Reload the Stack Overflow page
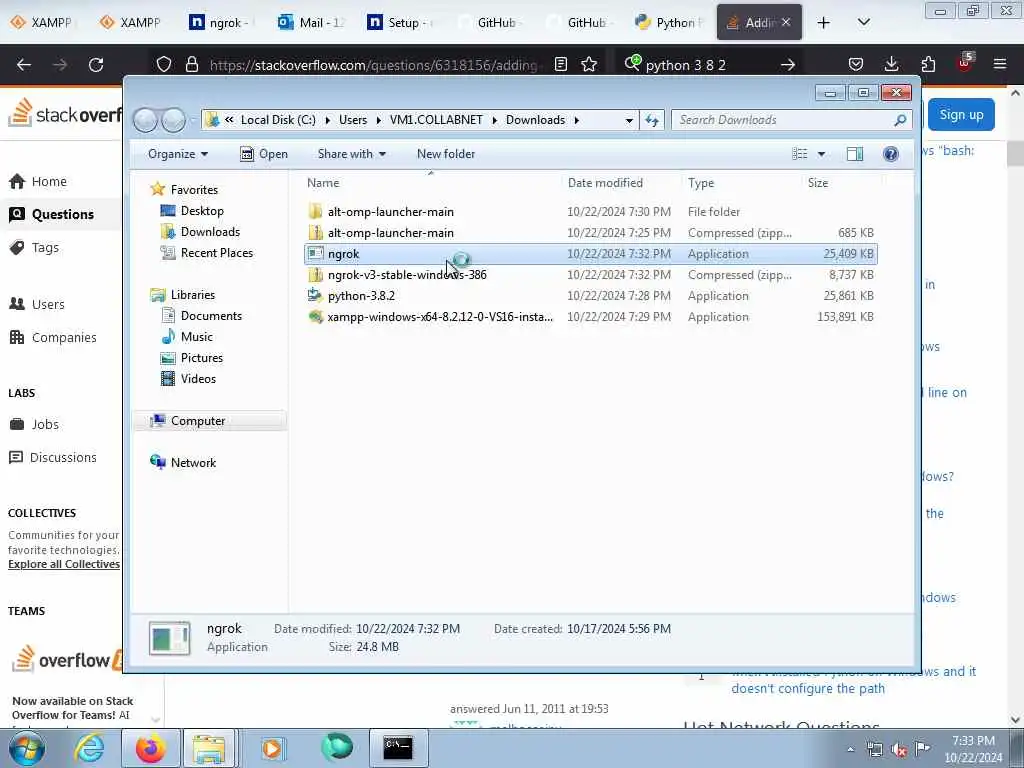The width and height of the screenshot is (1024, 768). pos(96,65)
